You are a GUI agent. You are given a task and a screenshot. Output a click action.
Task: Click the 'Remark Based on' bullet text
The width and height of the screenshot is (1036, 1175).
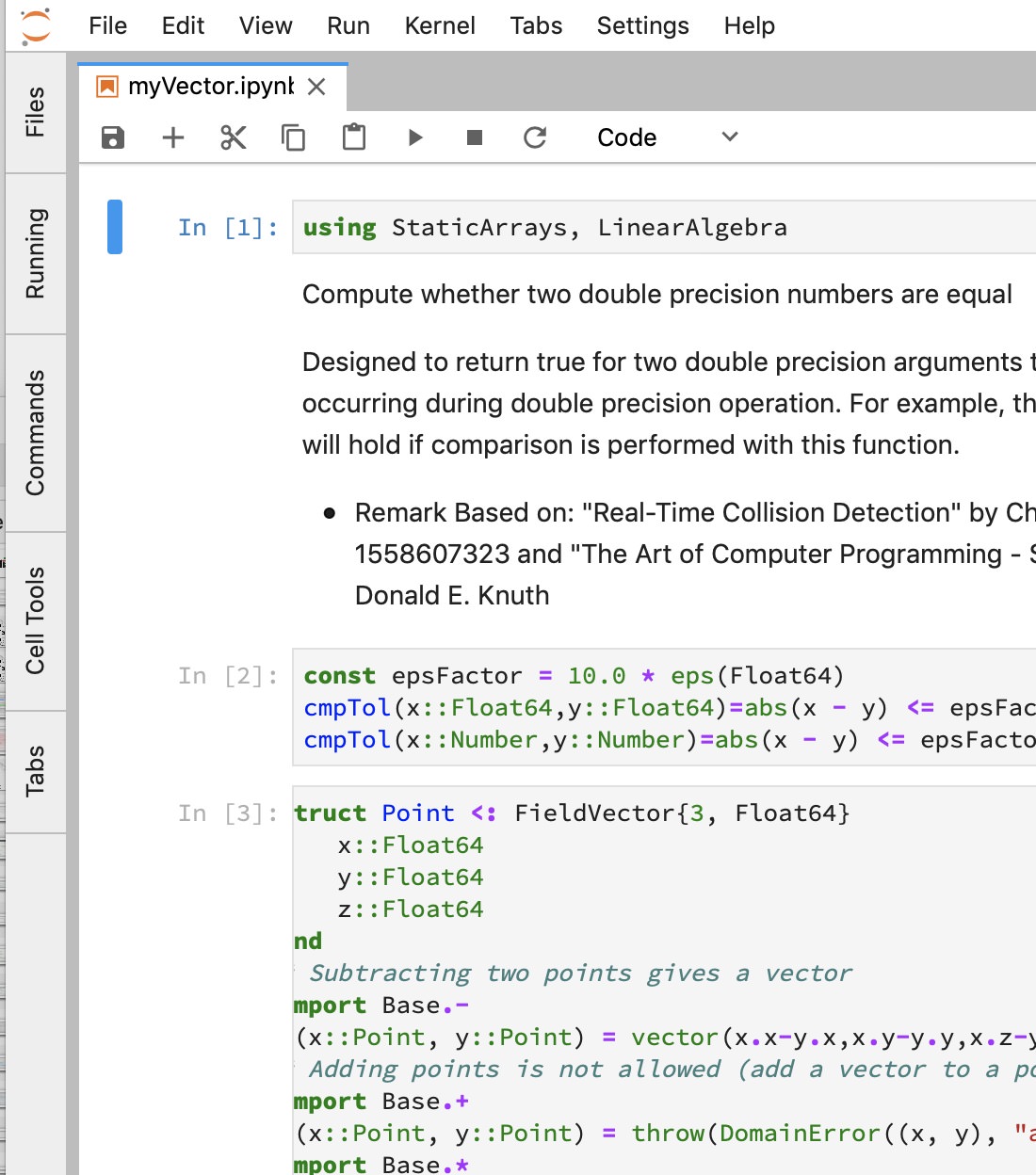coord(695,513)
